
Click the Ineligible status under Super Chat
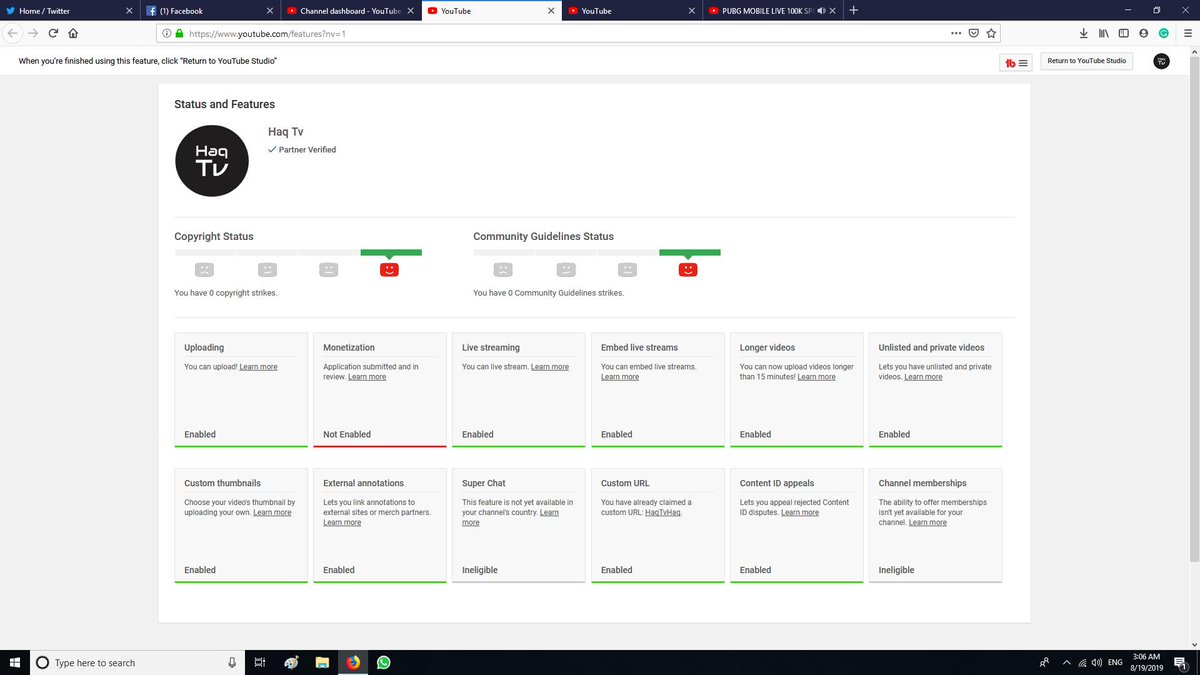click(x=480, y=570)
